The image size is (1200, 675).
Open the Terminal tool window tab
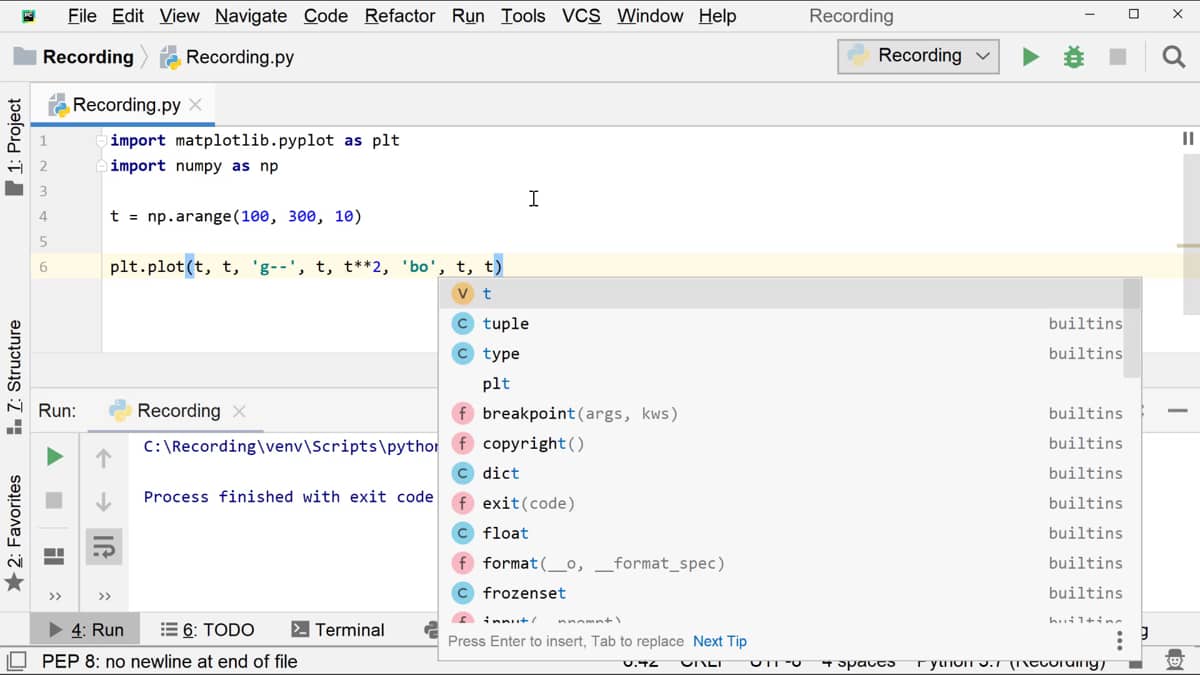[338, 630]
